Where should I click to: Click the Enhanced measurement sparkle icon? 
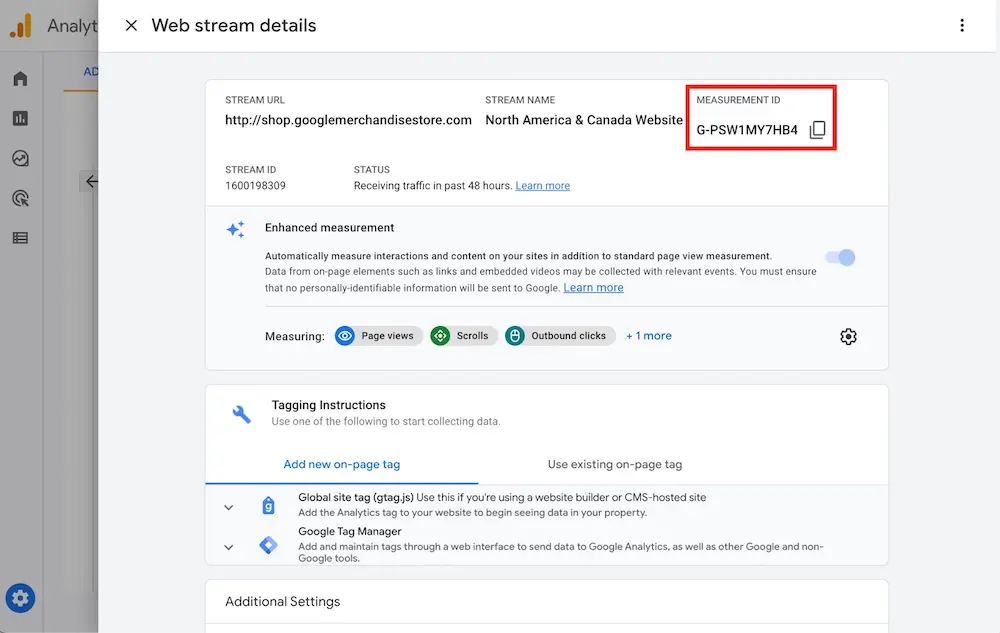235,229
